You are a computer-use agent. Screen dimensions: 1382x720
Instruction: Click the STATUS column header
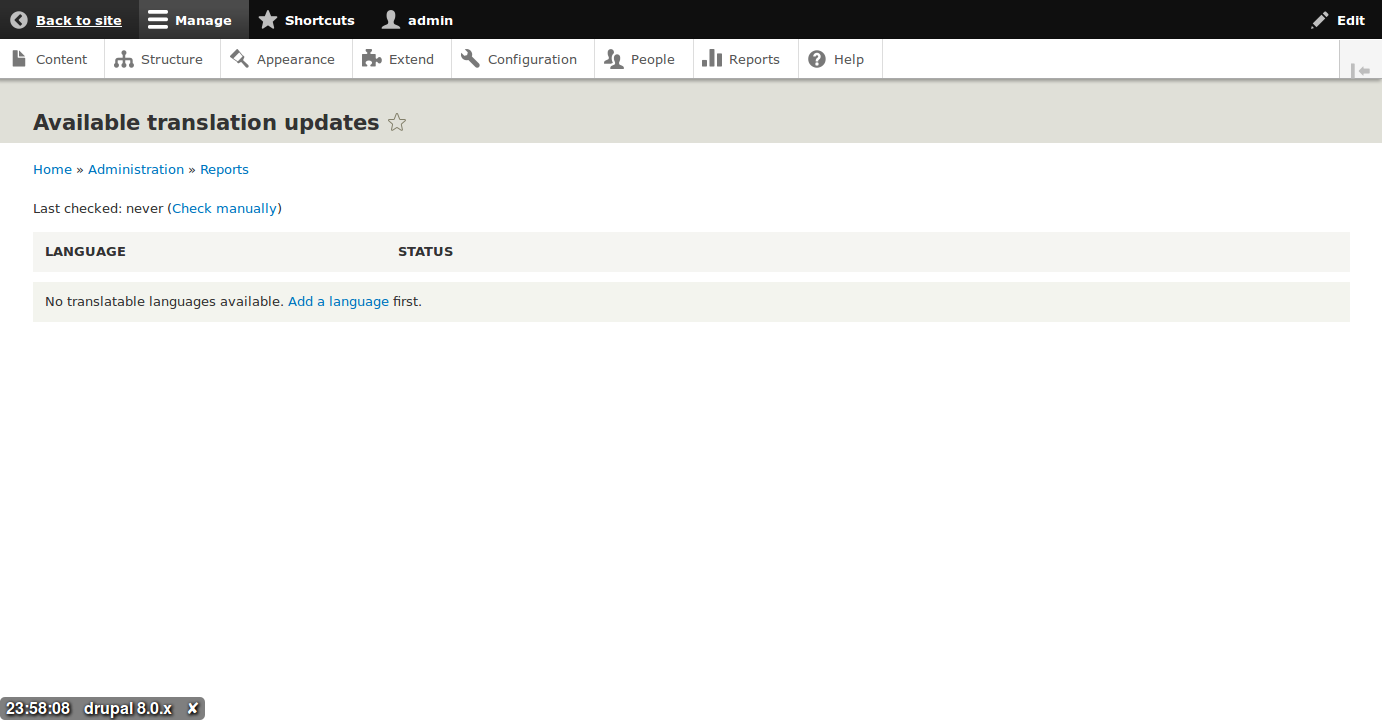[425, 251]
